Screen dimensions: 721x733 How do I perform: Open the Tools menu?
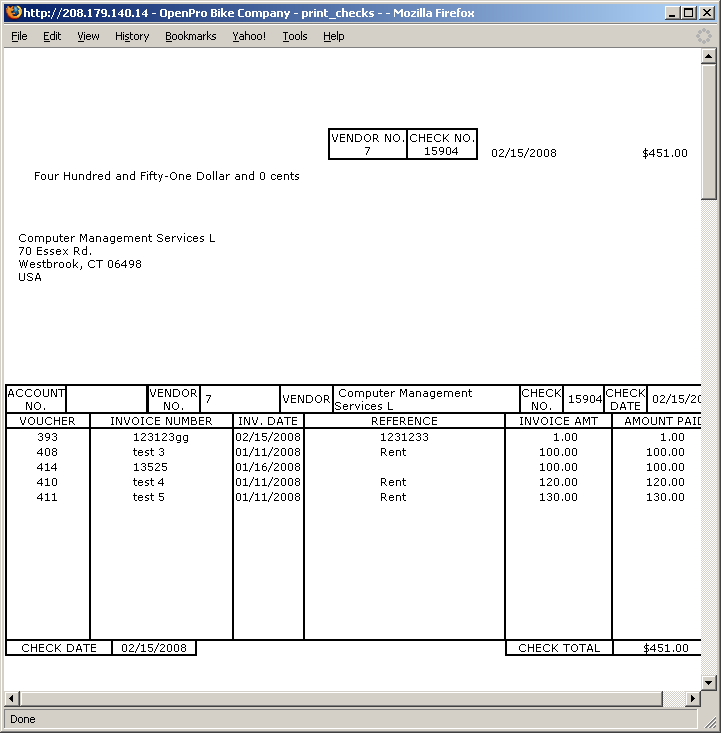(x=295, y=36)
